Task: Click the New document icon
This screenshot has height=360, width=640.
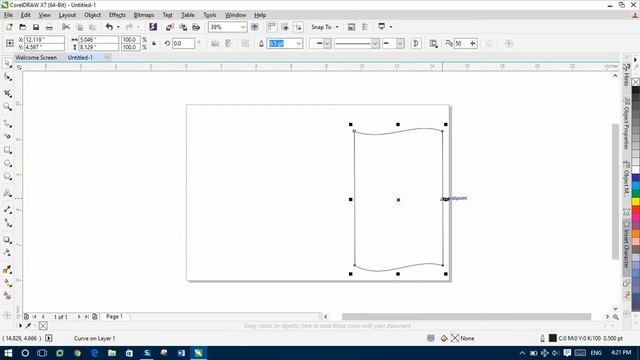Action: pyautogui.click(x=9, y=27)
